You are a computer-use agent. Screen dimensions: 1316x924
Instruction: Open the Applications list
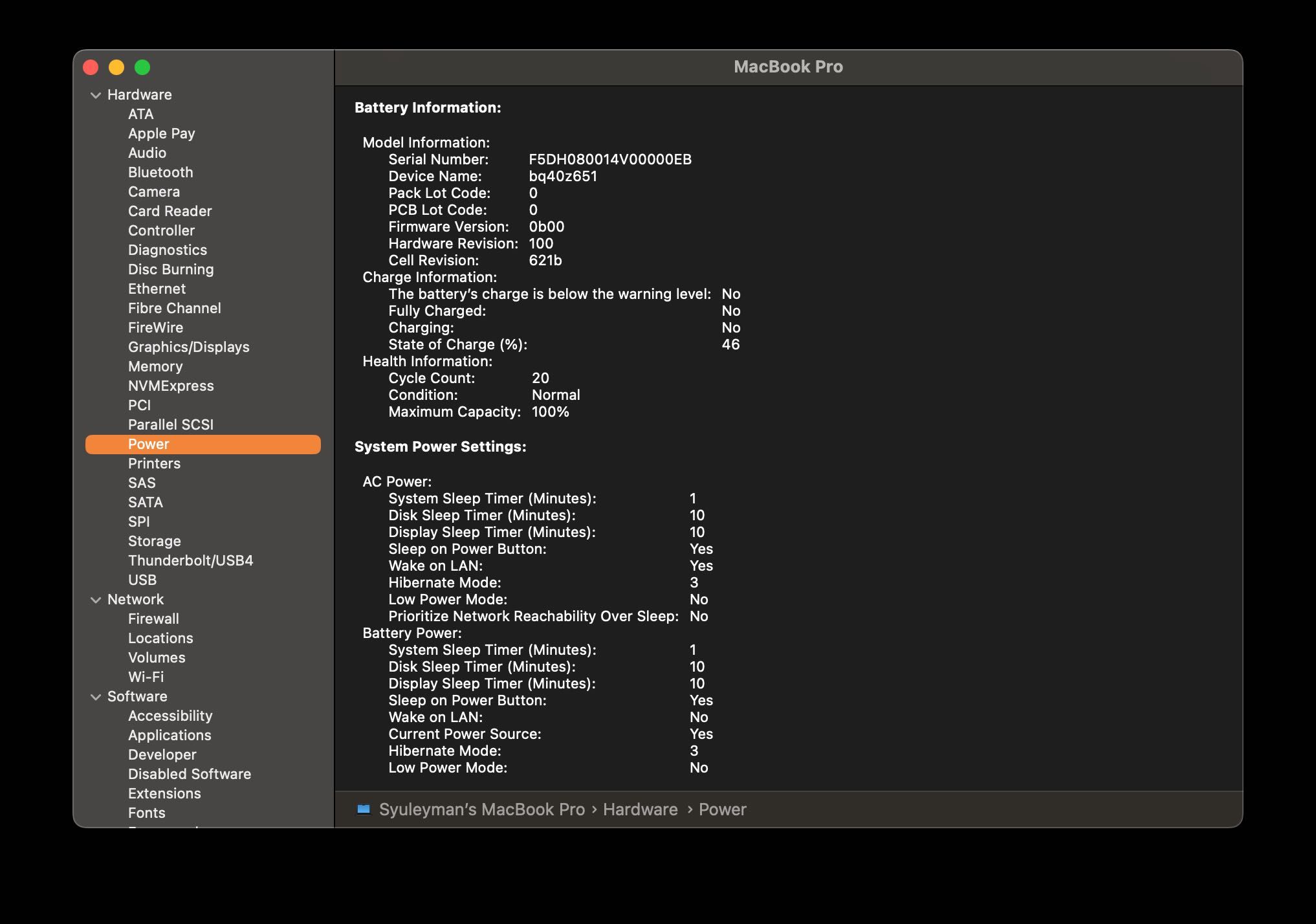(x=170, y=735)
